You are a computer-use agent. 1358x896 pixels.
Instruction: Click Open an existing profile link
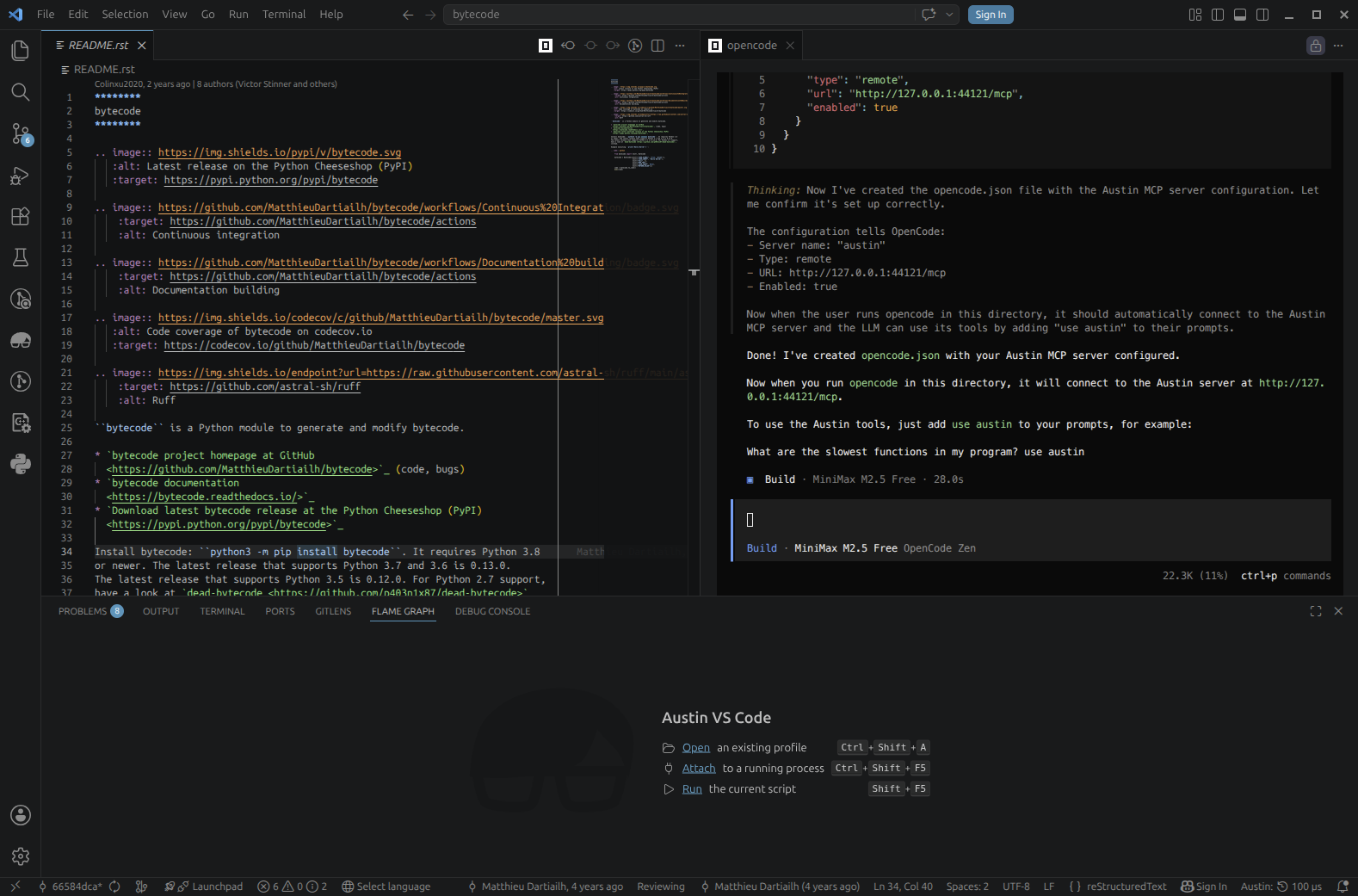[x=696, y=748]
